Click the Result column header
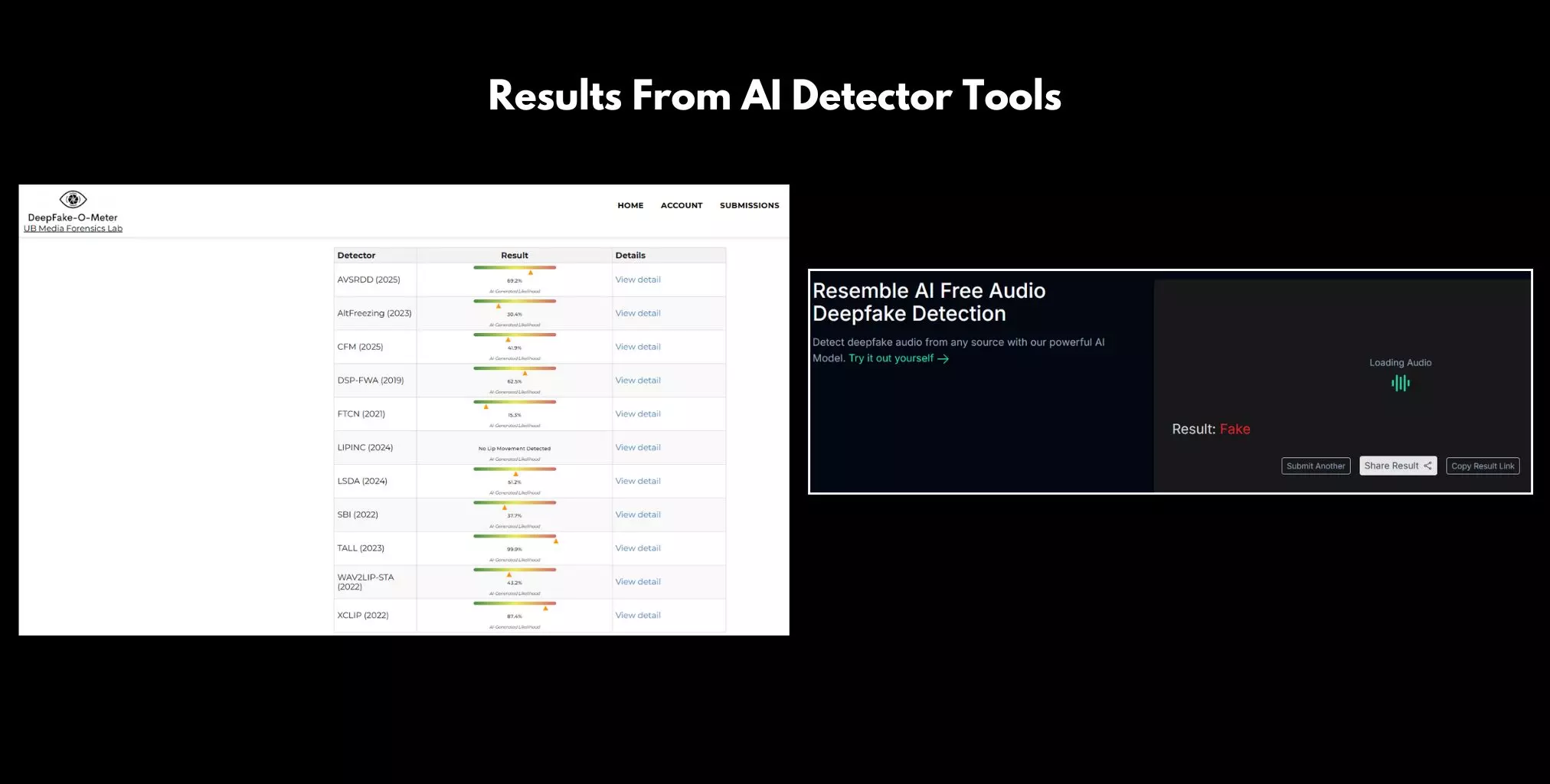The width and height of the screenshot is (1550, 784). coord(515,256)
